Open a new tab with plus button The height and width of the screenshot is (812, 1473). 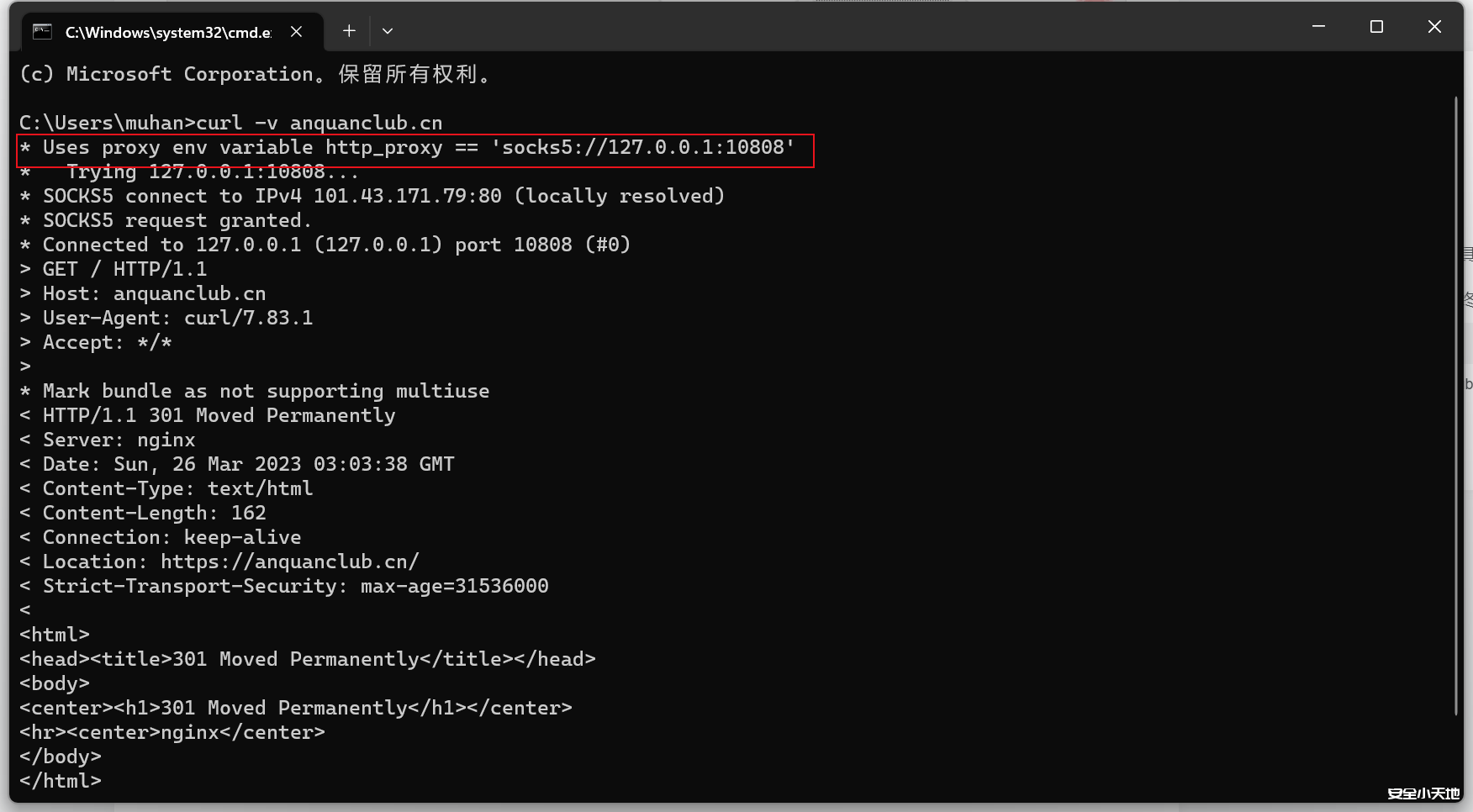click(349, 31)
